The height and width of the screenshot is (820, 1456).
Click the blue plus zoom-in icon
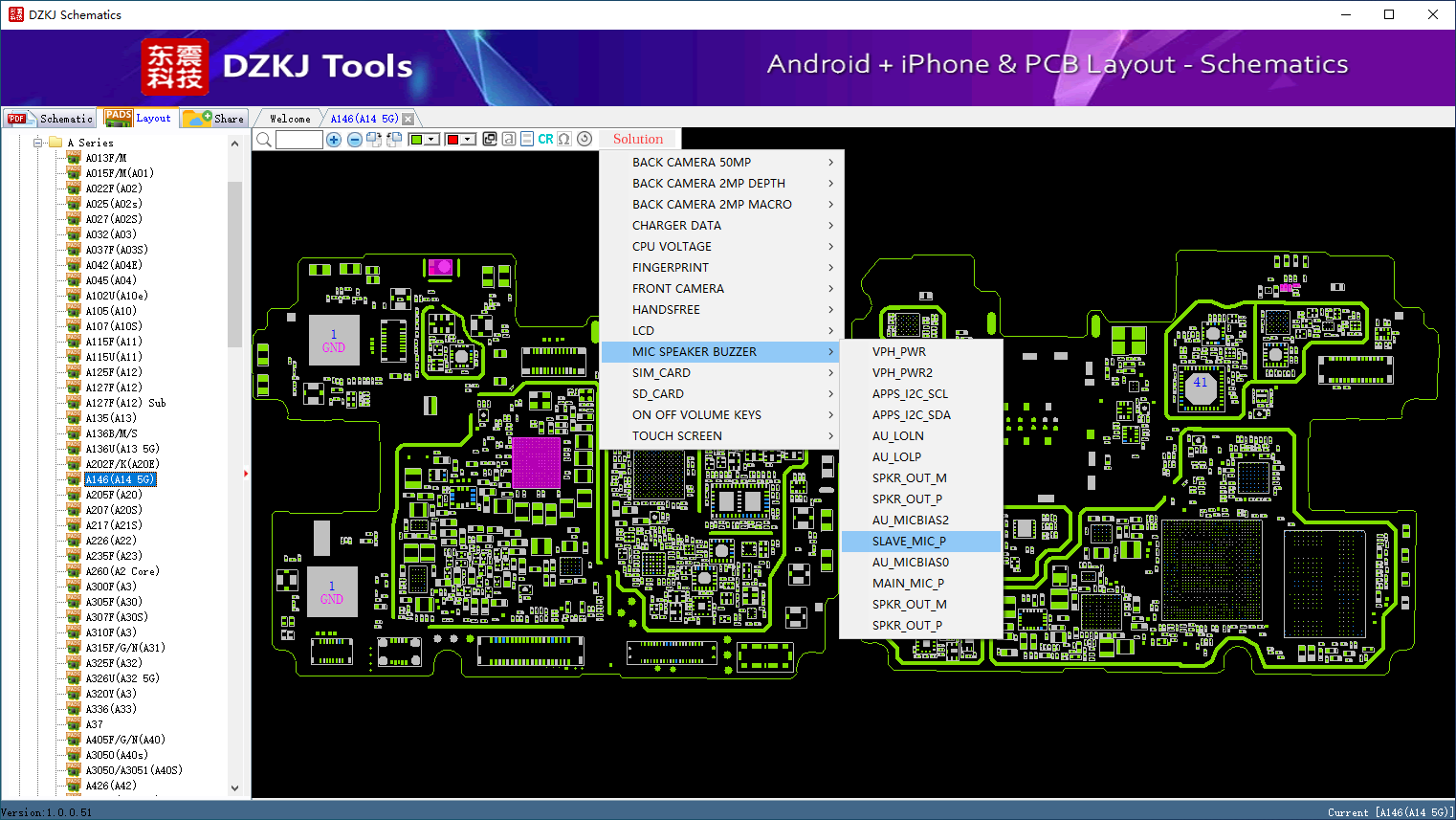(334, 140)
